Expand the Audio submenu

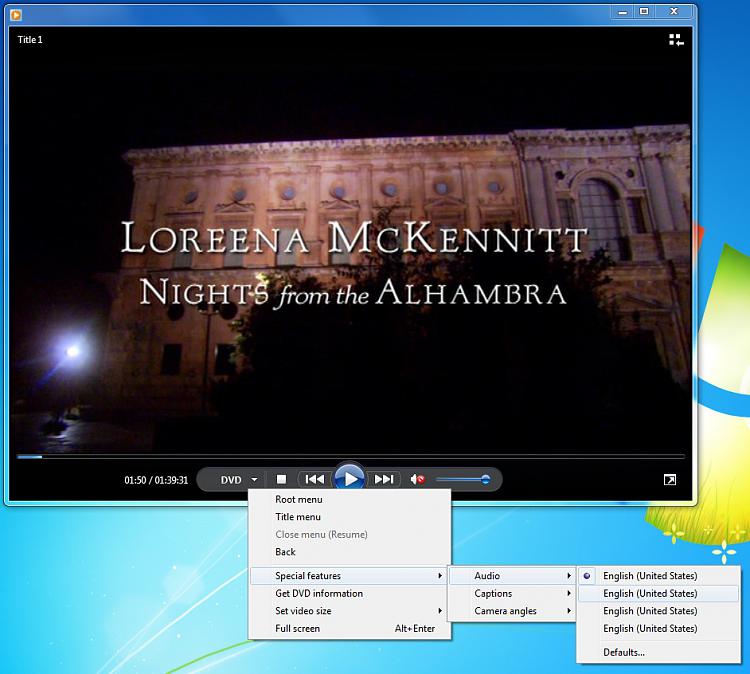tap(512, 575)
